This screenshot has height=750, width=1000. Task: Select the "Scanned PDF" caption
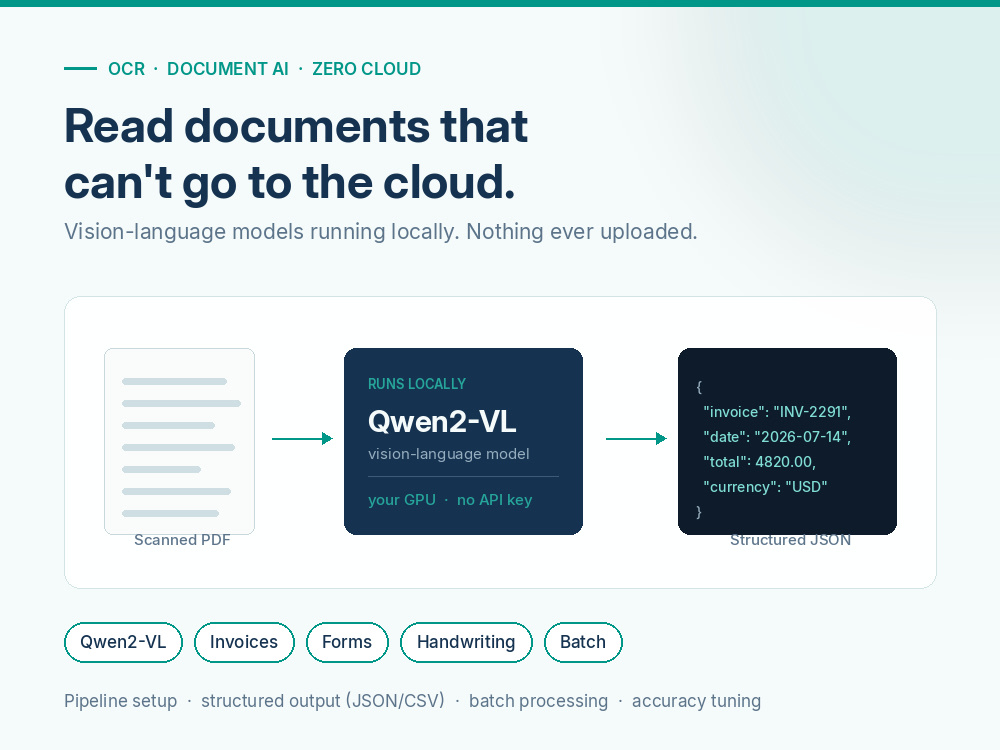(182, 540)
